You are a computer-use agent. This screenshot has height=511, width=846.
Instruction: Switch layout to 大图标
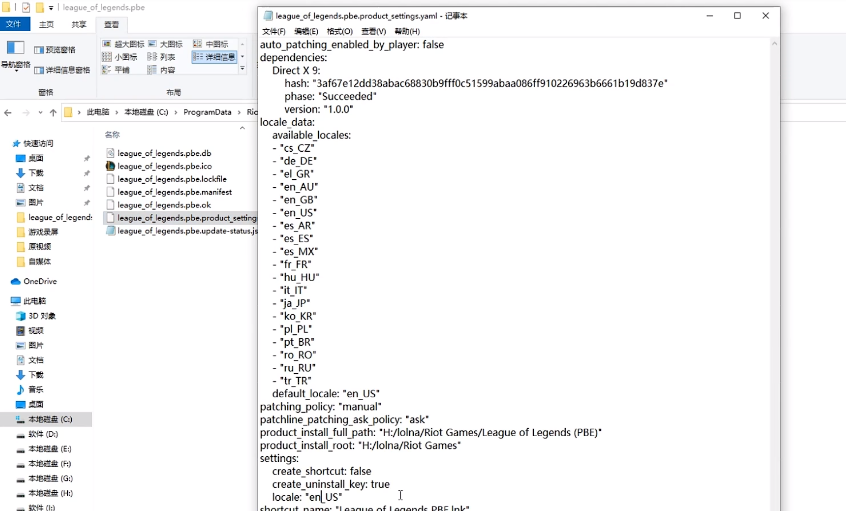tap(166, 44)
